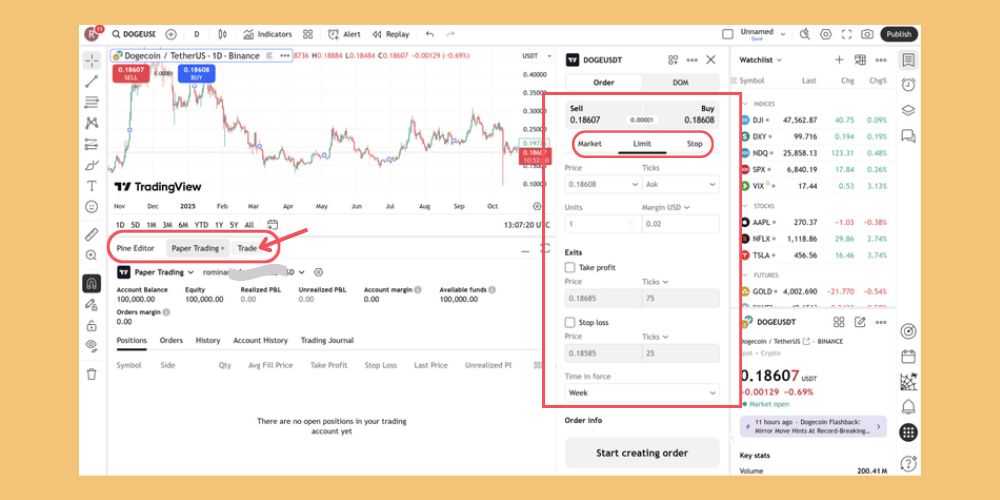Click the Start creating order button
The width and height of the screenshot is (1000, 500).
pos(642,453)
